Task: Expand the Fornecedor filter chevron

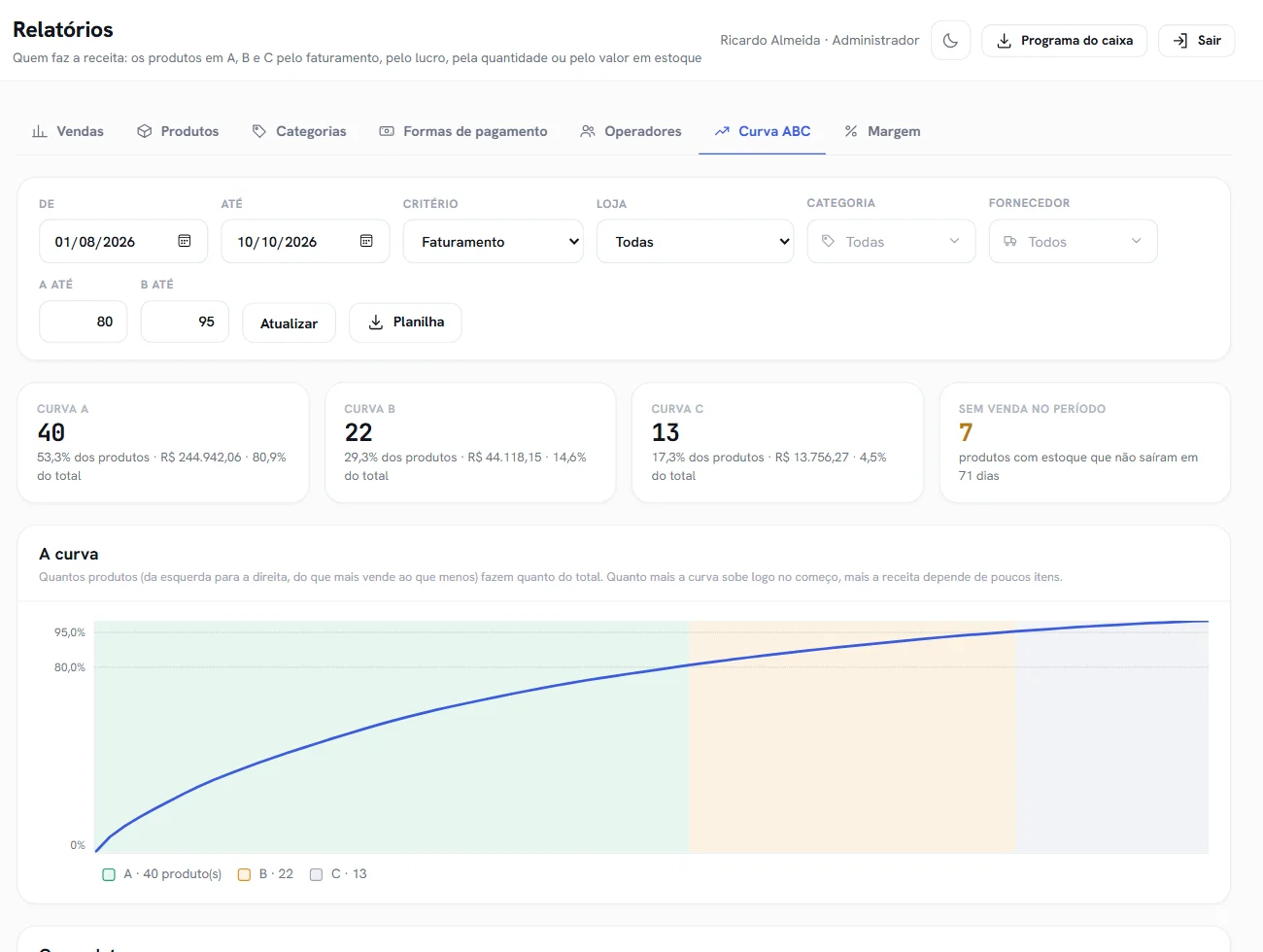Action: 1137,241
